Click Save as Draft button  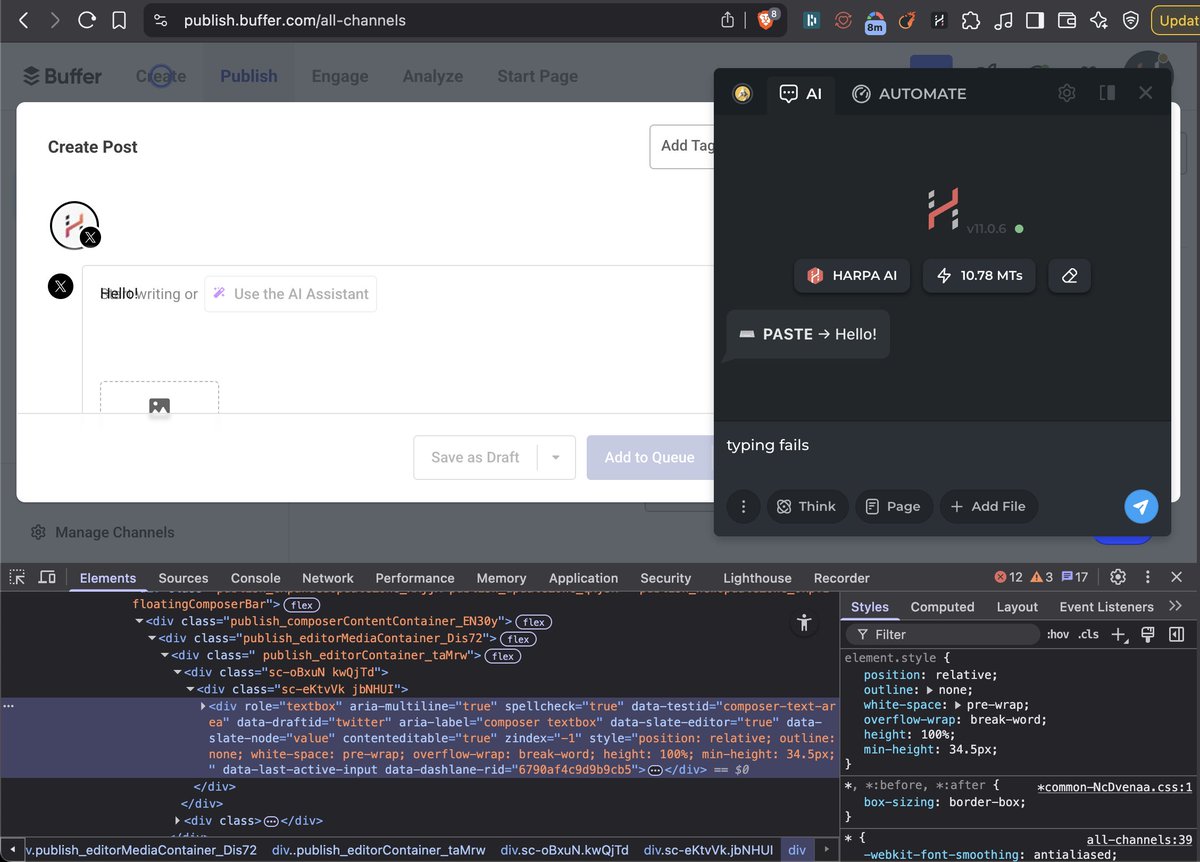(x=475, y=457)
